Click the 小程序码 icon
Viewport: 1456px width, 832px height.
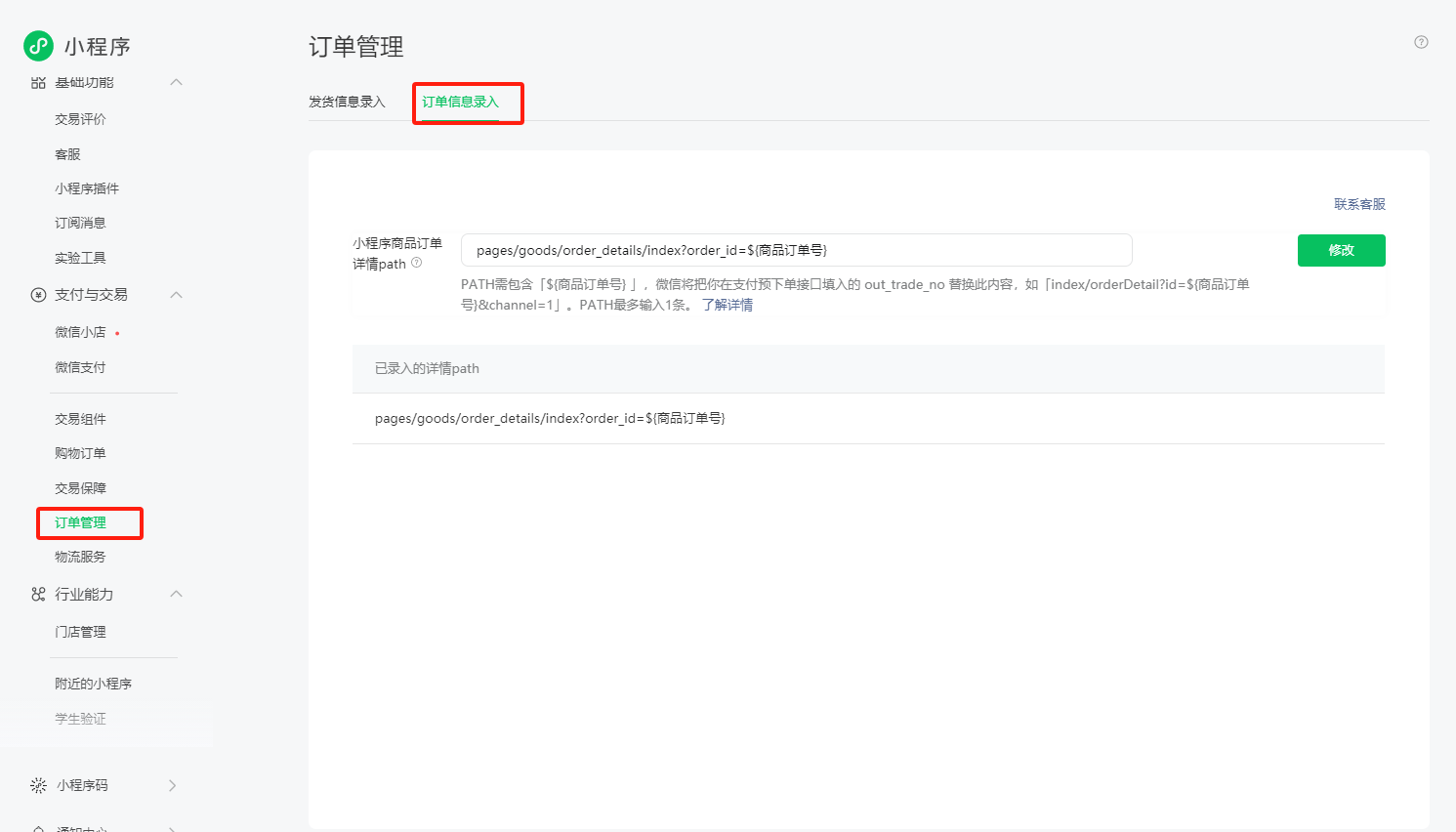(38, 785)
